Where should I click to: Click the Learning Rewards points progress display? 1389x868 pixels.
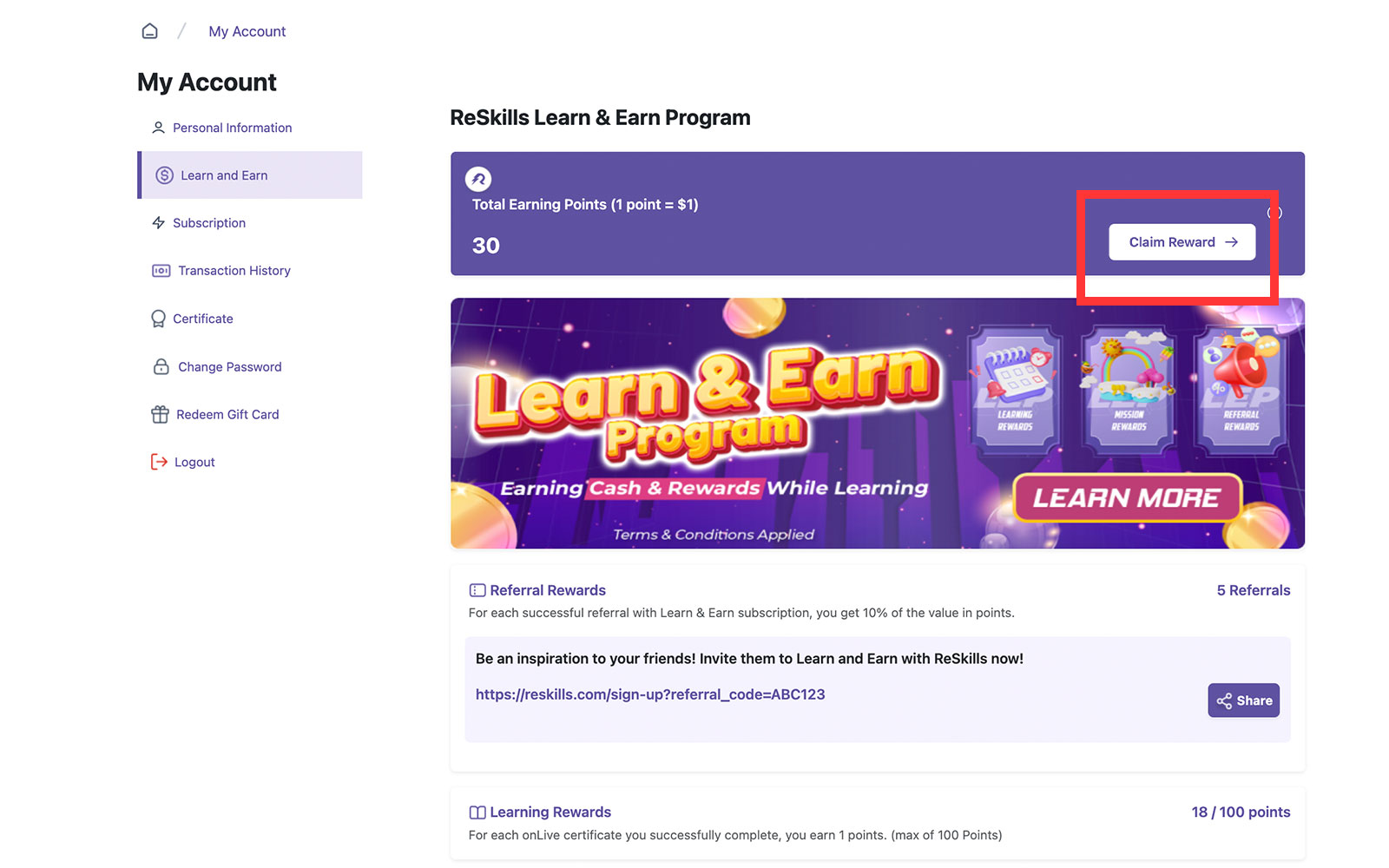coord(1240,812)
